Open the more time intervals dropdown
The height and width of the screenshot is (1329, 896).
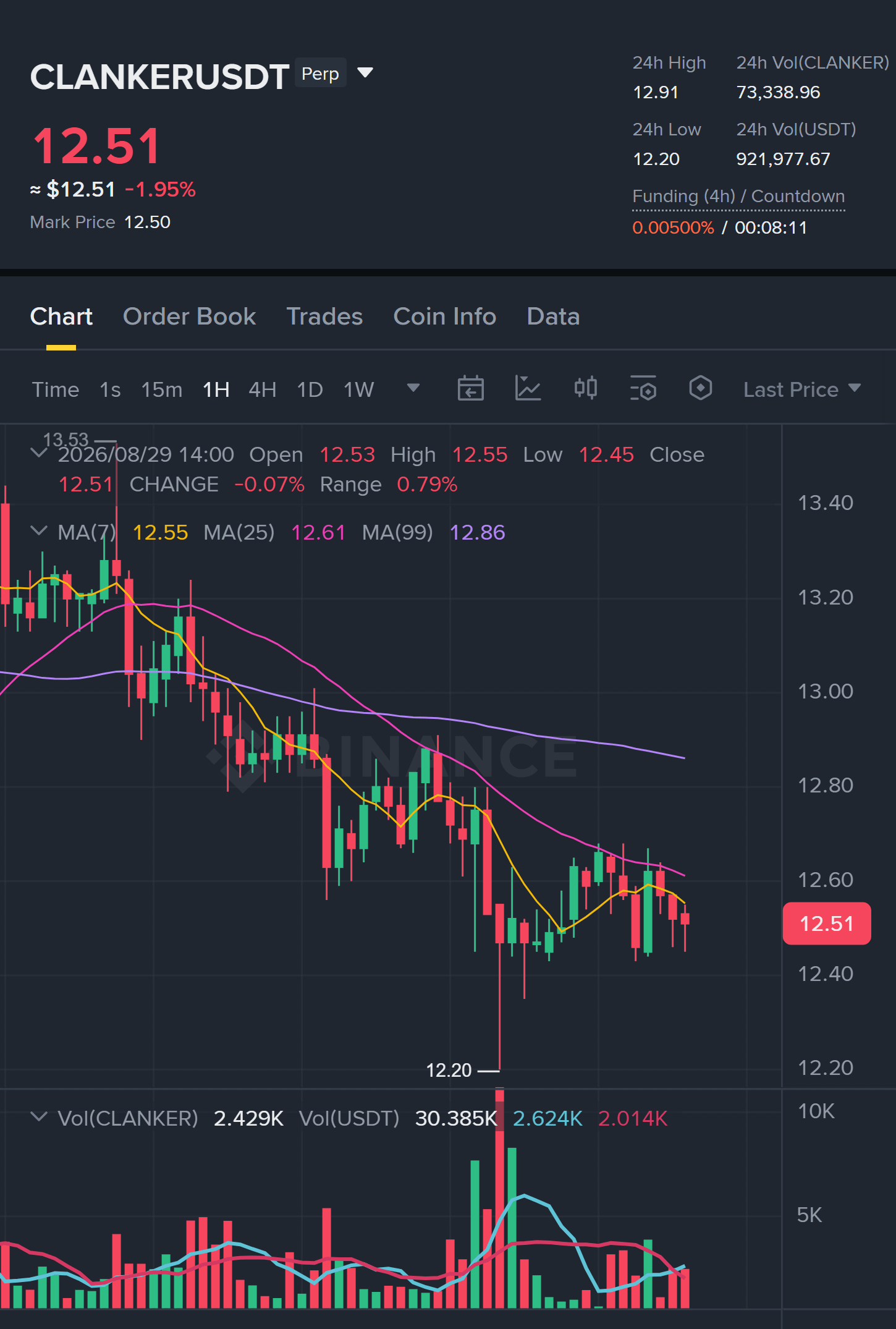click(413, 388)
